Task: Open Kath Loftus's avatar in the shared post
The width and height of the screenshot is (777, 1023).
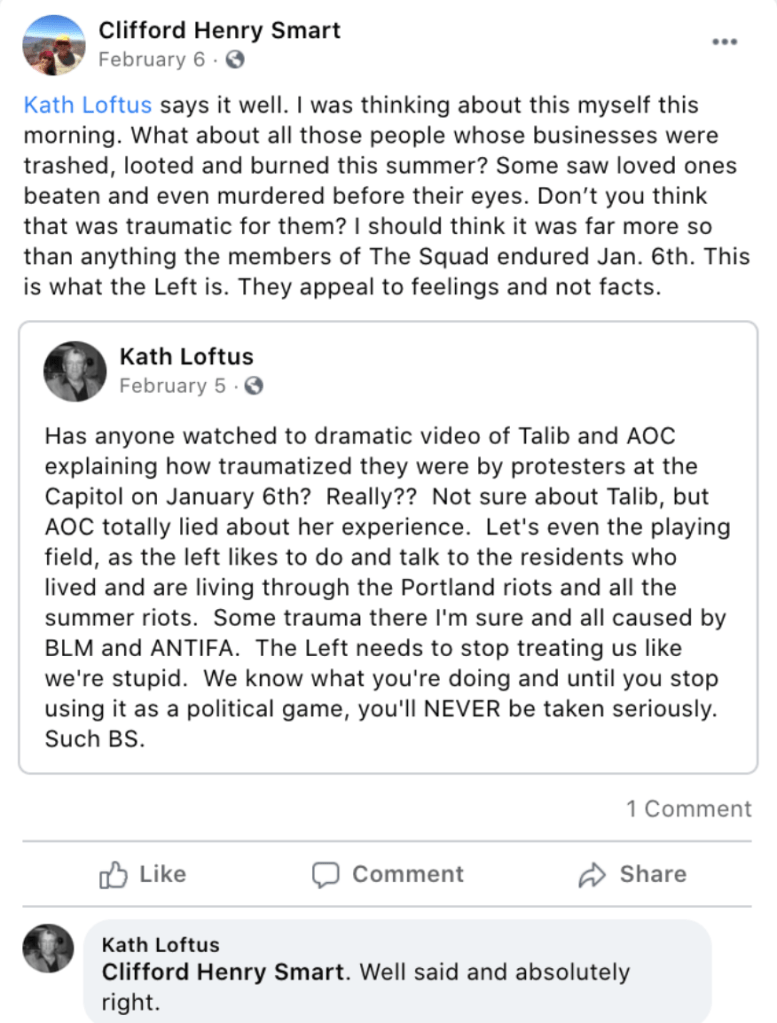Action: [x=75, y=371]
